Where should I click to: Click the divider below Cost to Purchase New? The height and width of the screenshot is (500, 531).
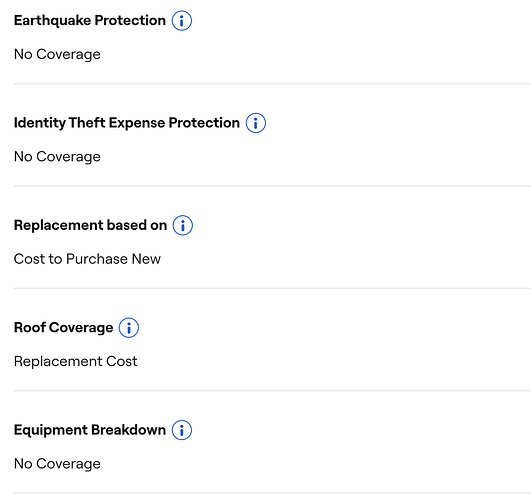click(x=272, y=288)
